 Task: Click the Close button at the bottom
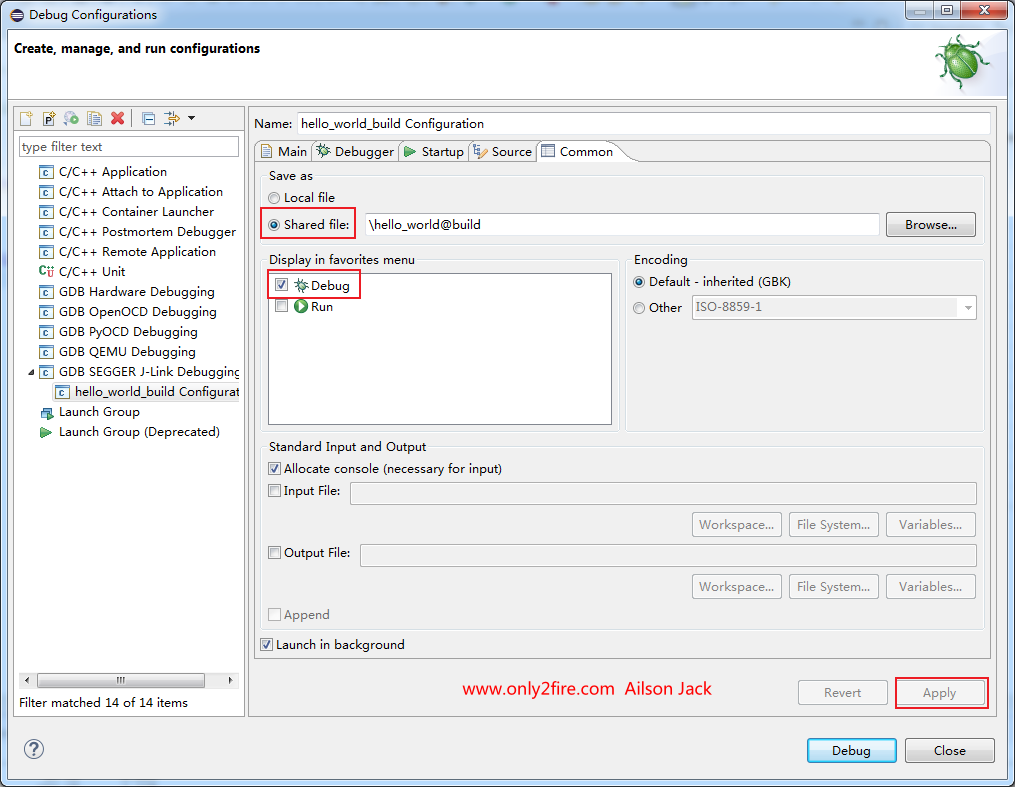tap(950, 750)
